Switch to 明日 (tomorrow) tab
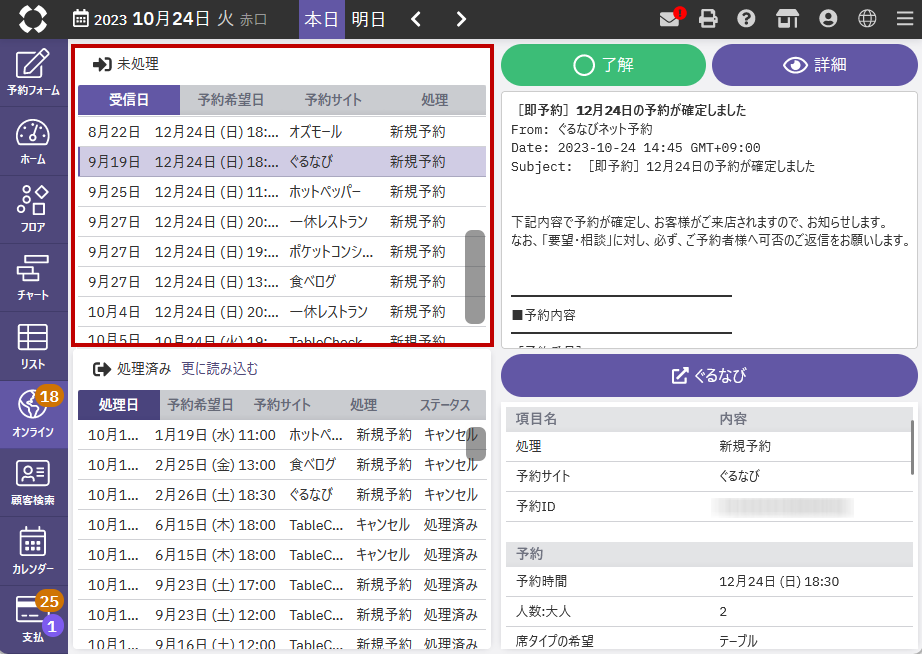 tap(368, 19)
